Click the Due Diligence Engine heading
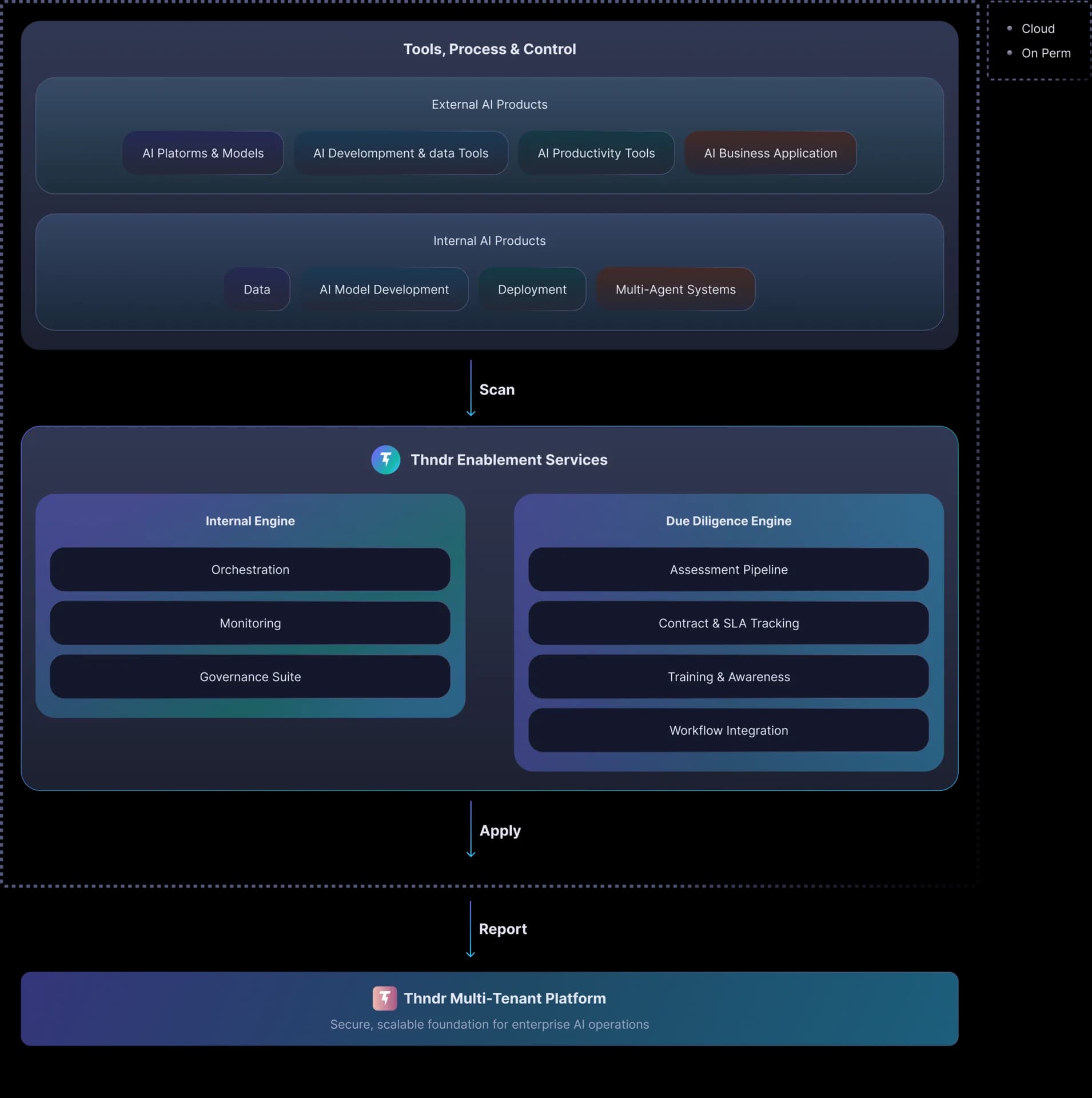This screenshot has height=1098, width=1092. (x=729, y=521)
